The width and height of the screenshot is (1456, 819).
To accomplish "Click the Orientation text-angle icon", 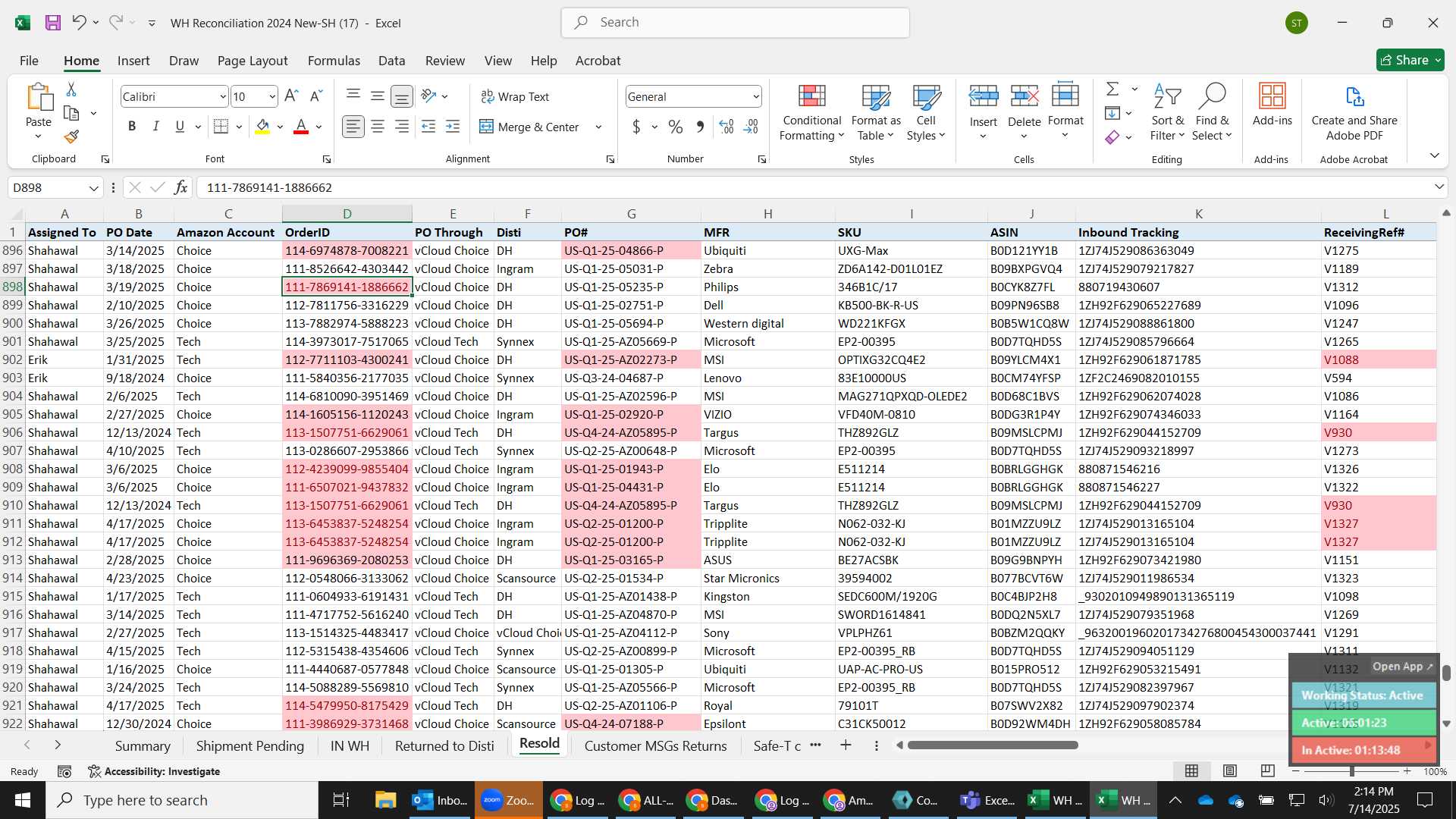I will tap(428, 96).
